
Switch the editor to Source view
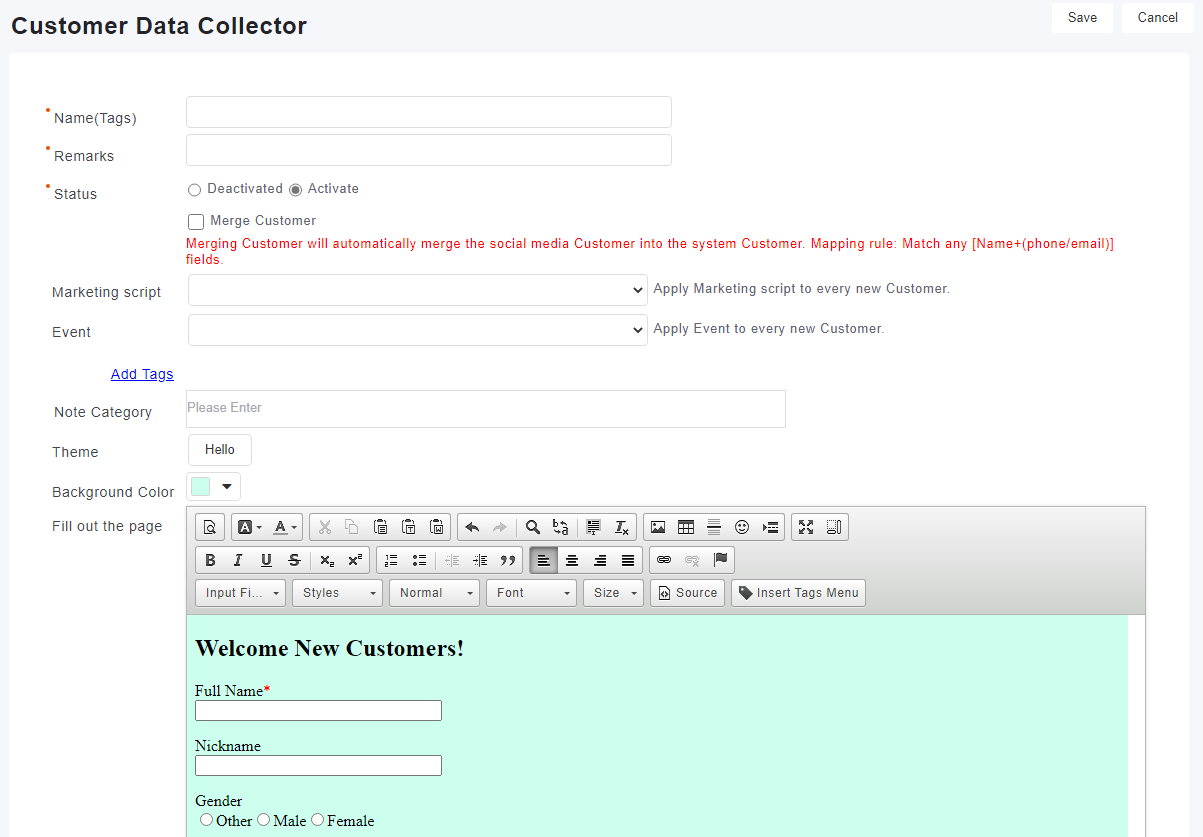687,593
